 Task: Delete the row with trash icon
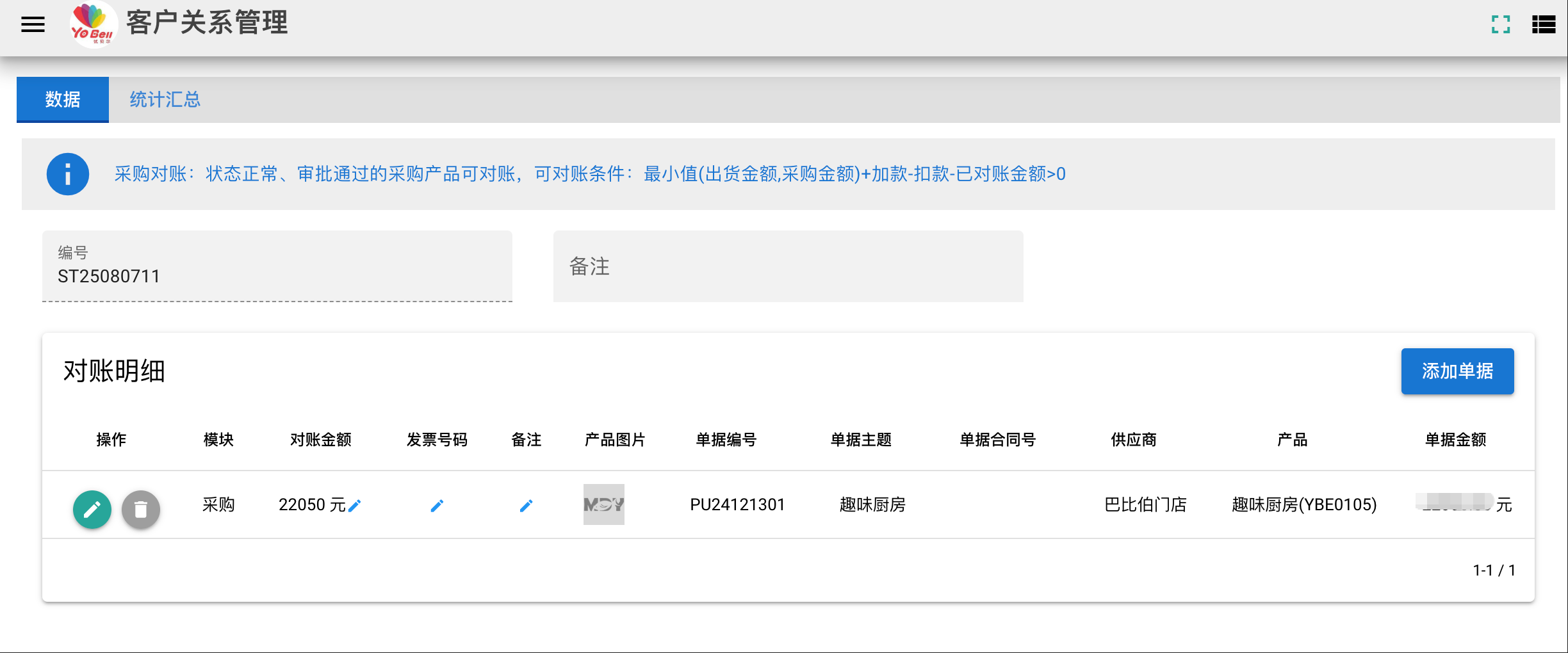pos(141,510)
